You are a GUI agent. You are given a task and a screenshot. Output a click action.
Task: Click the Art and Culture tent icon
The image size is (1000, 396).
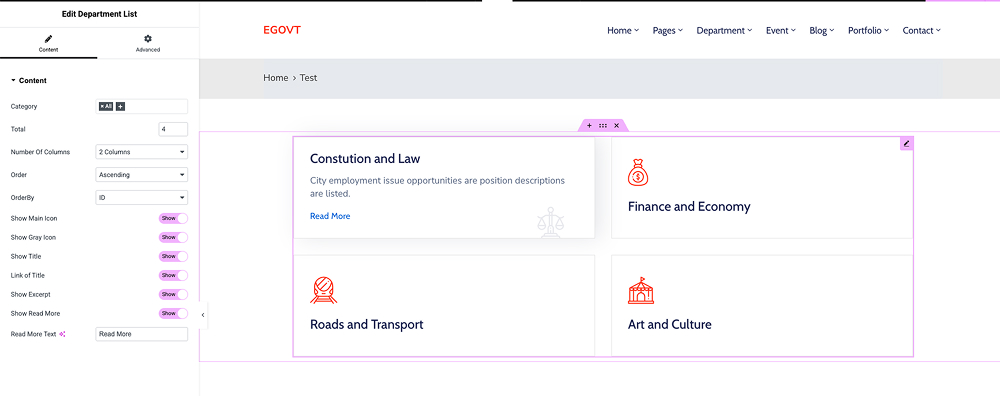[x=641, y=291]
